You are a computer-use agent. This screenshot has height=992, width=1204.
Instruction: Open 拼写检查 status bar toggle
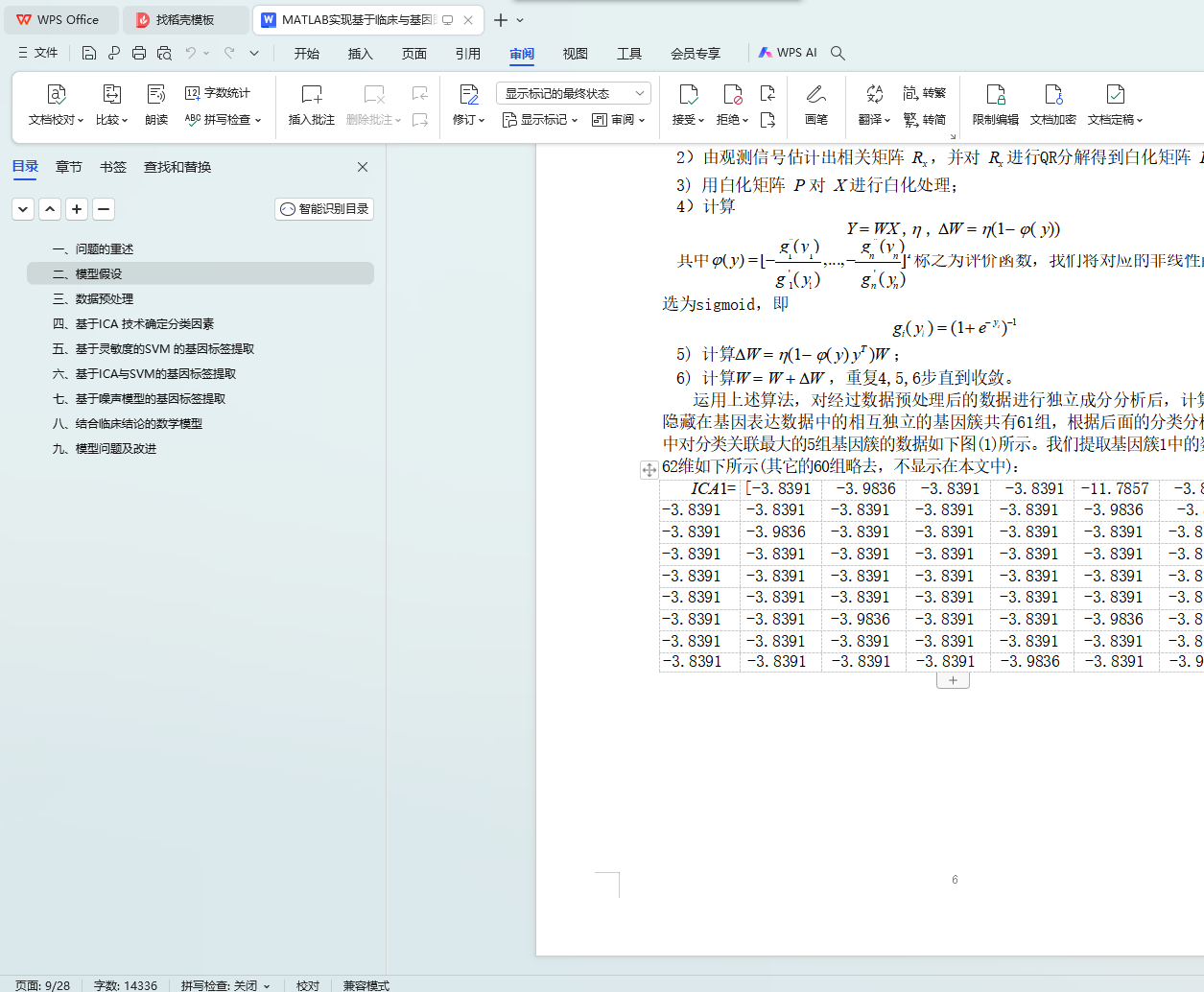(x=225, y=985)
